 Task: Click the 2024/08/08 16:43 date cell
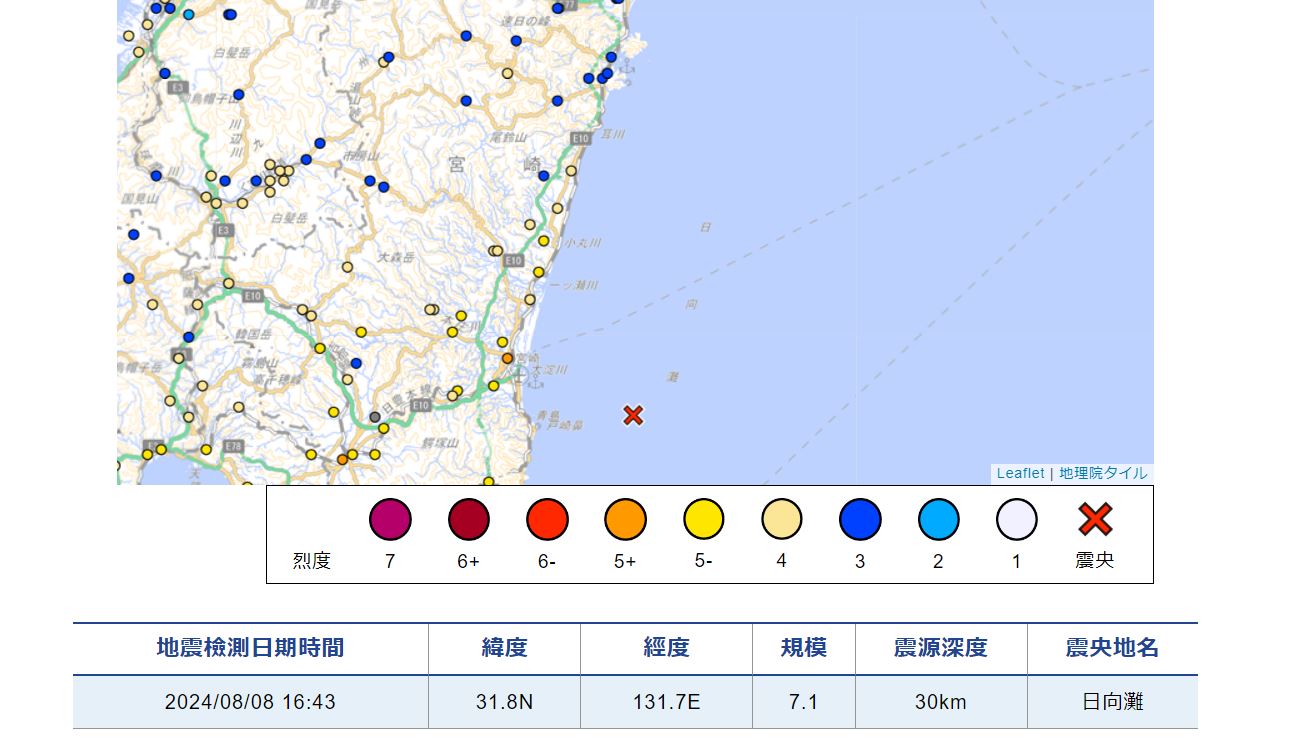(250, 702)
